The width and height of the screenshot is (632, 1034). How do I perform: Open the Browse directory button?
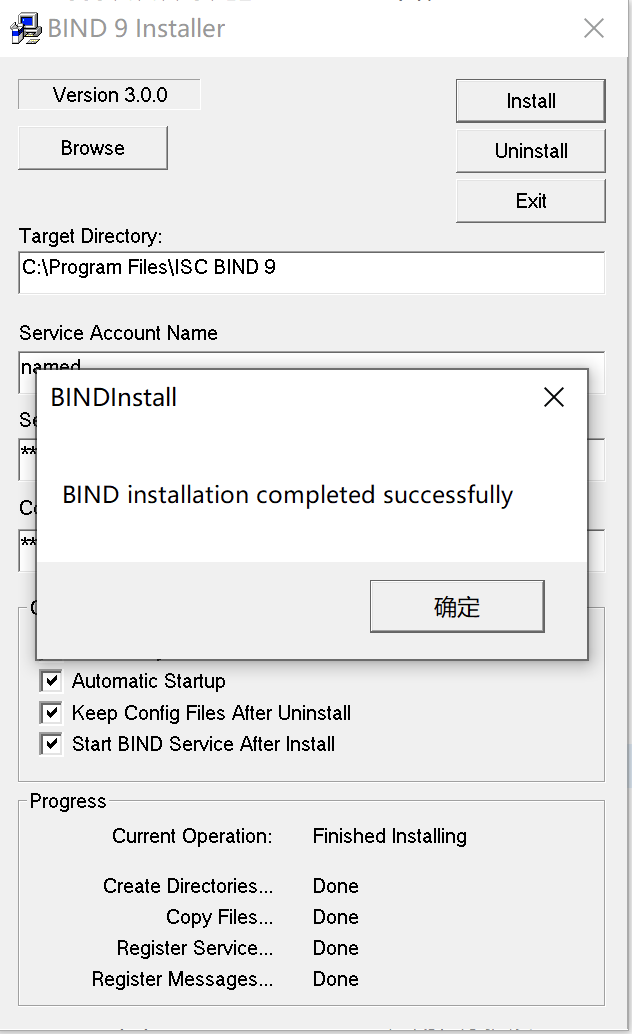(x=93, y=148)
